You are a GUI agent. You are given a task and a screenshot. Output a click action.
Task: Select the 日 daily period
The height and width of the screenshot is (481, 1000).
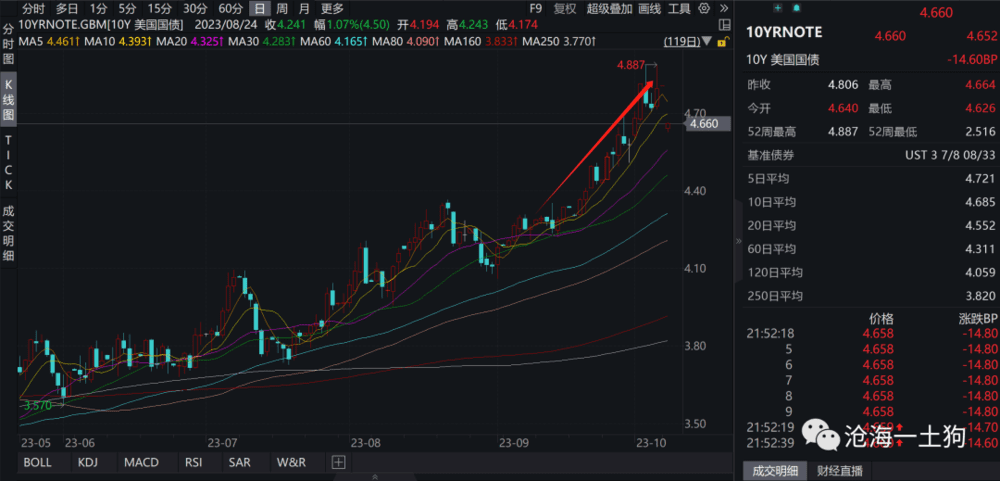[259, 8]
